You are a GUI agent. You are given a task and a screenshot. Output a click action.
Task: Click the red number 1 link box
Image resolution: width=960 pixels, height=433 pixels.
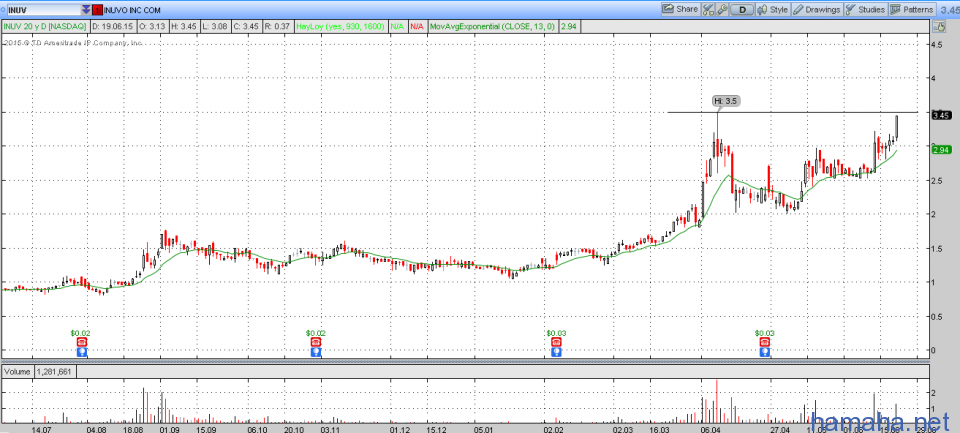[x=98, y=10]
